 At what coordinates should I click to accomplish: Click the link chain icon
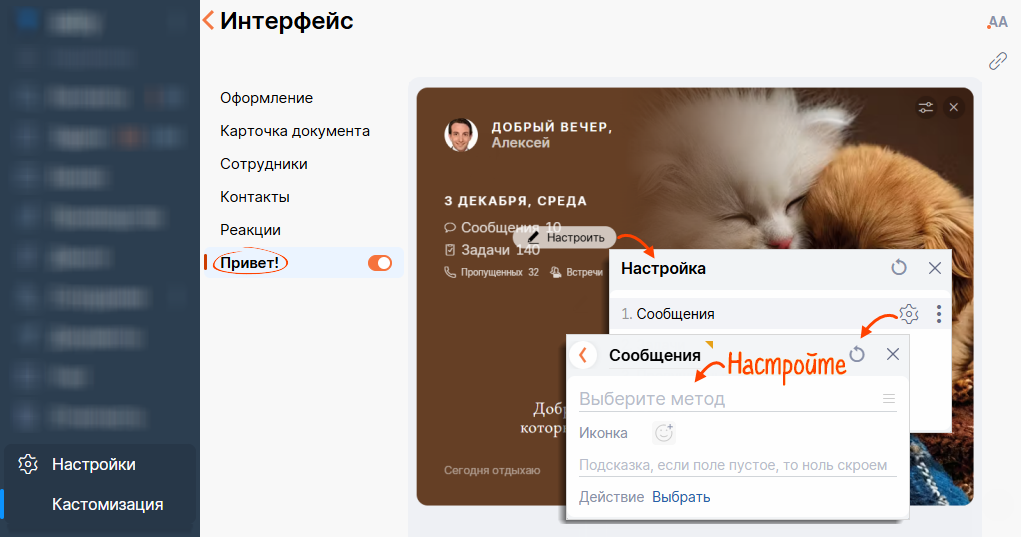coord(998,61)
